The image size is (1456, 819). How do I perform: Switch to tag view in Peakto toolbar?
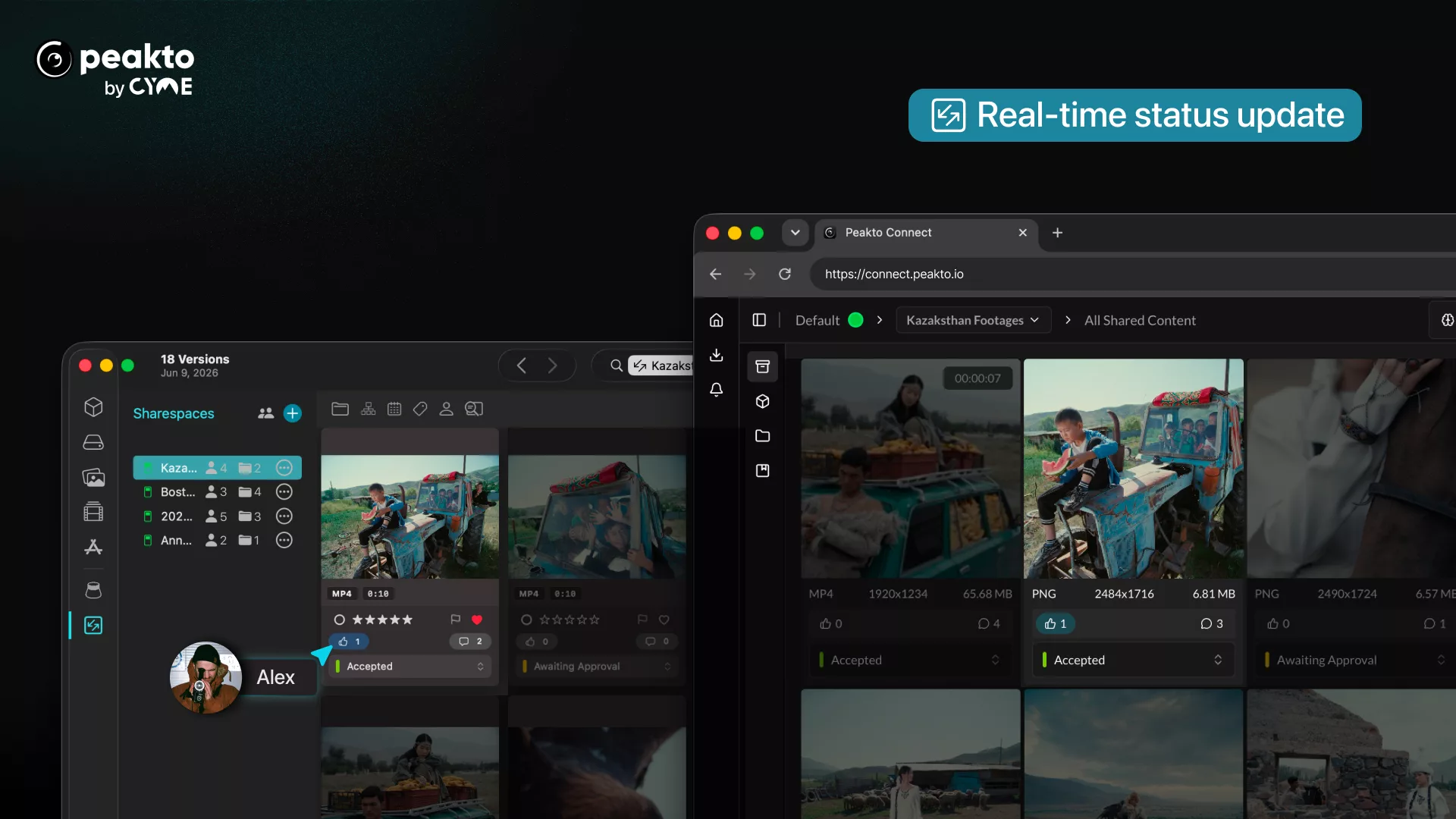coord(420,409)
